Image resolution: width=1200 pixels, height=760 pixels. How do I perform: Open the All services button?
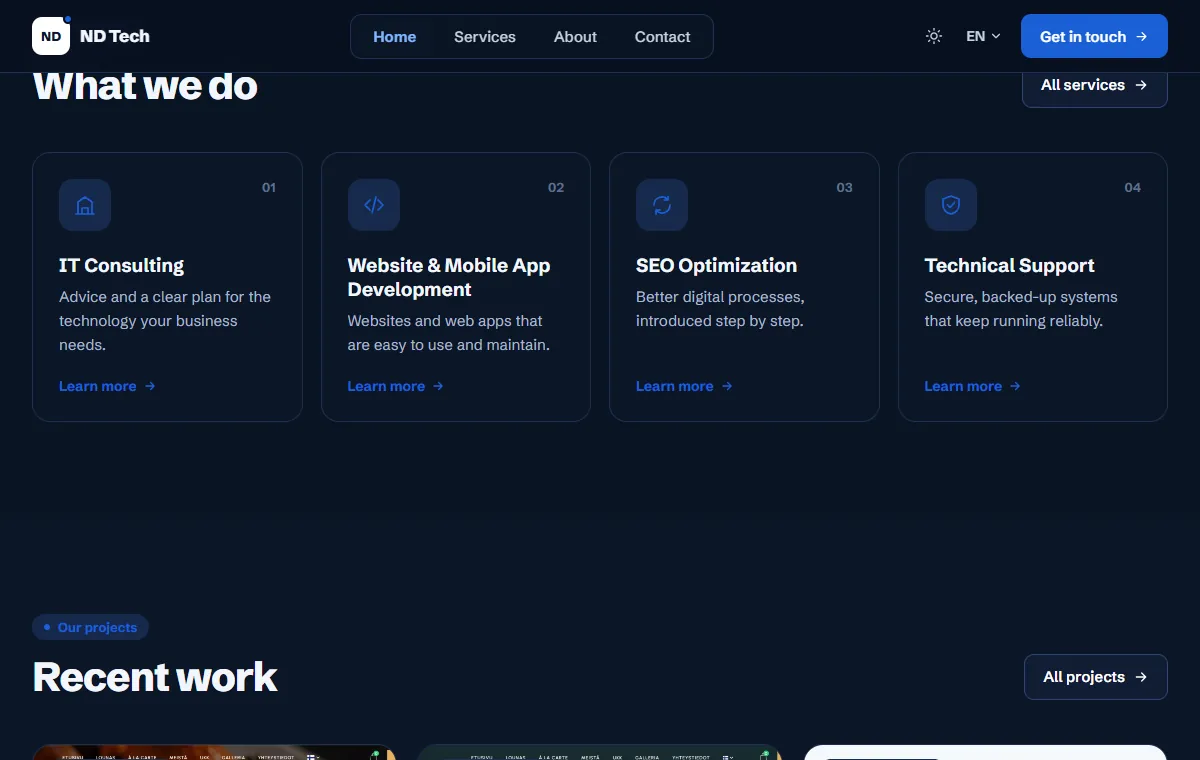point(1095,85)
